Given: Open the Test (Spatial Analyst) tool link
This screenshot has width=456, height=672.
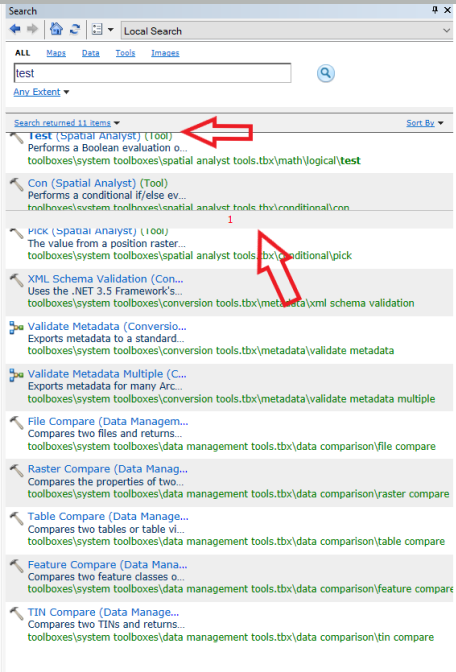Looking at the screenshot, I should pyautogui.click(x=100, y=136).
